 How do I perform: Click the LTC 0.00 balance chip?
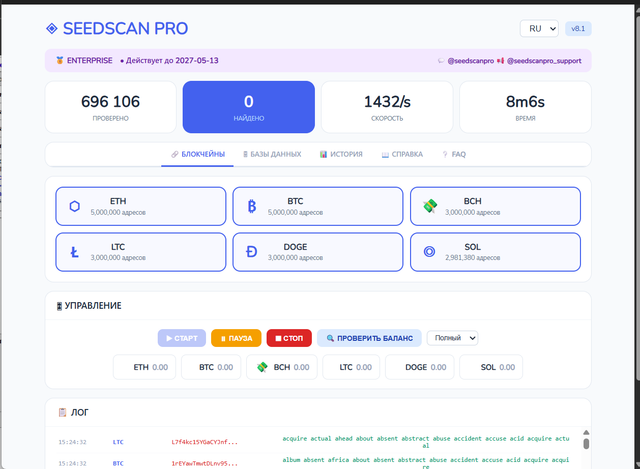tap(351, 367)
